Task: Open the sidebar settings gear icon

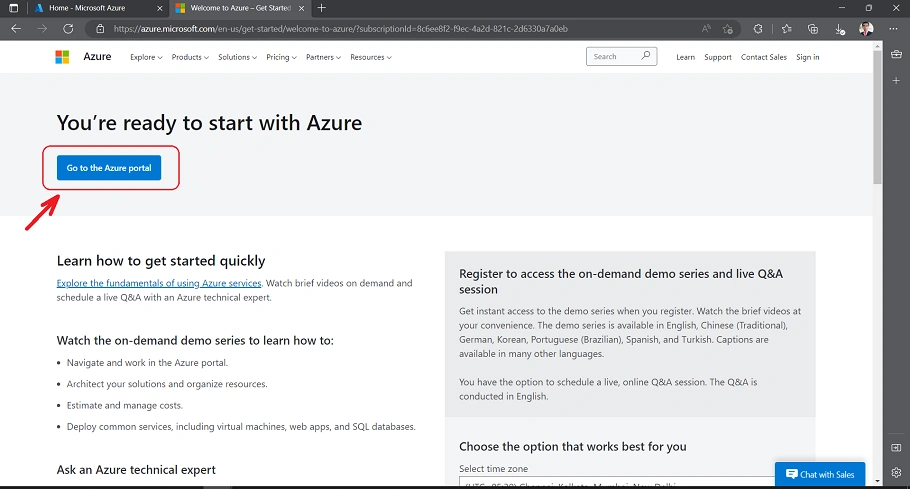Action: click(896, 472)
